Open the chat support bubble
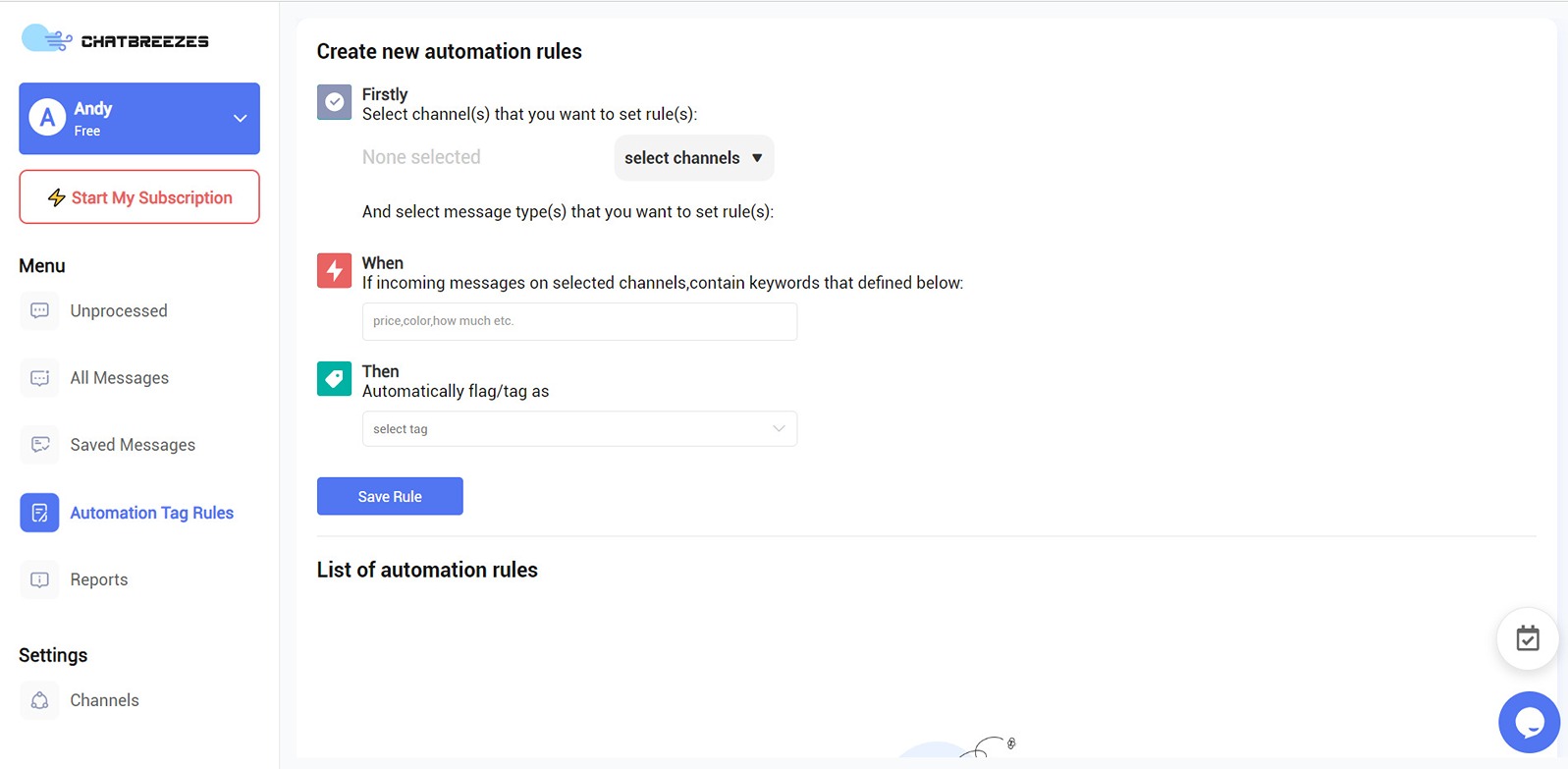 [1529, 722]
